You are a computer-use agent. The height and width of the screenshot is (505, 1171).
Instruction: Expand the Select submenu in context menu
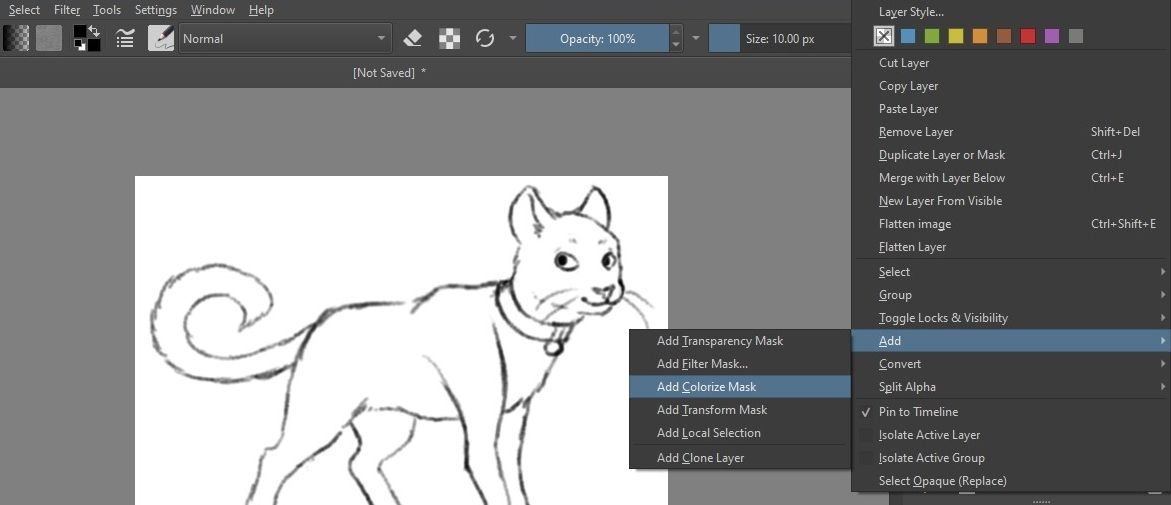point(1010,272)
